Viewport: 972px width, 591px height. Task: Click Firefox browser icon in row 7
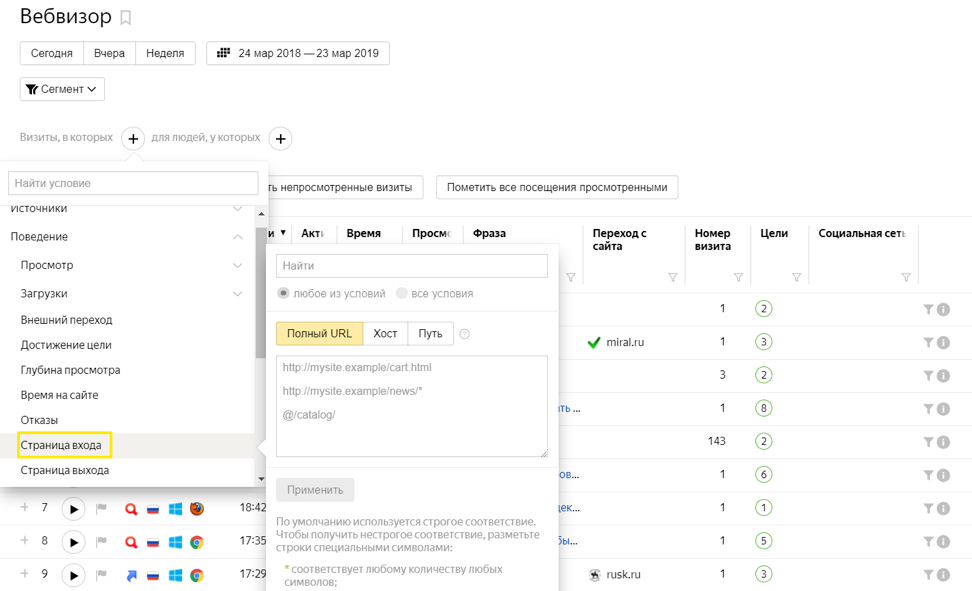click(x=197, y=509)
